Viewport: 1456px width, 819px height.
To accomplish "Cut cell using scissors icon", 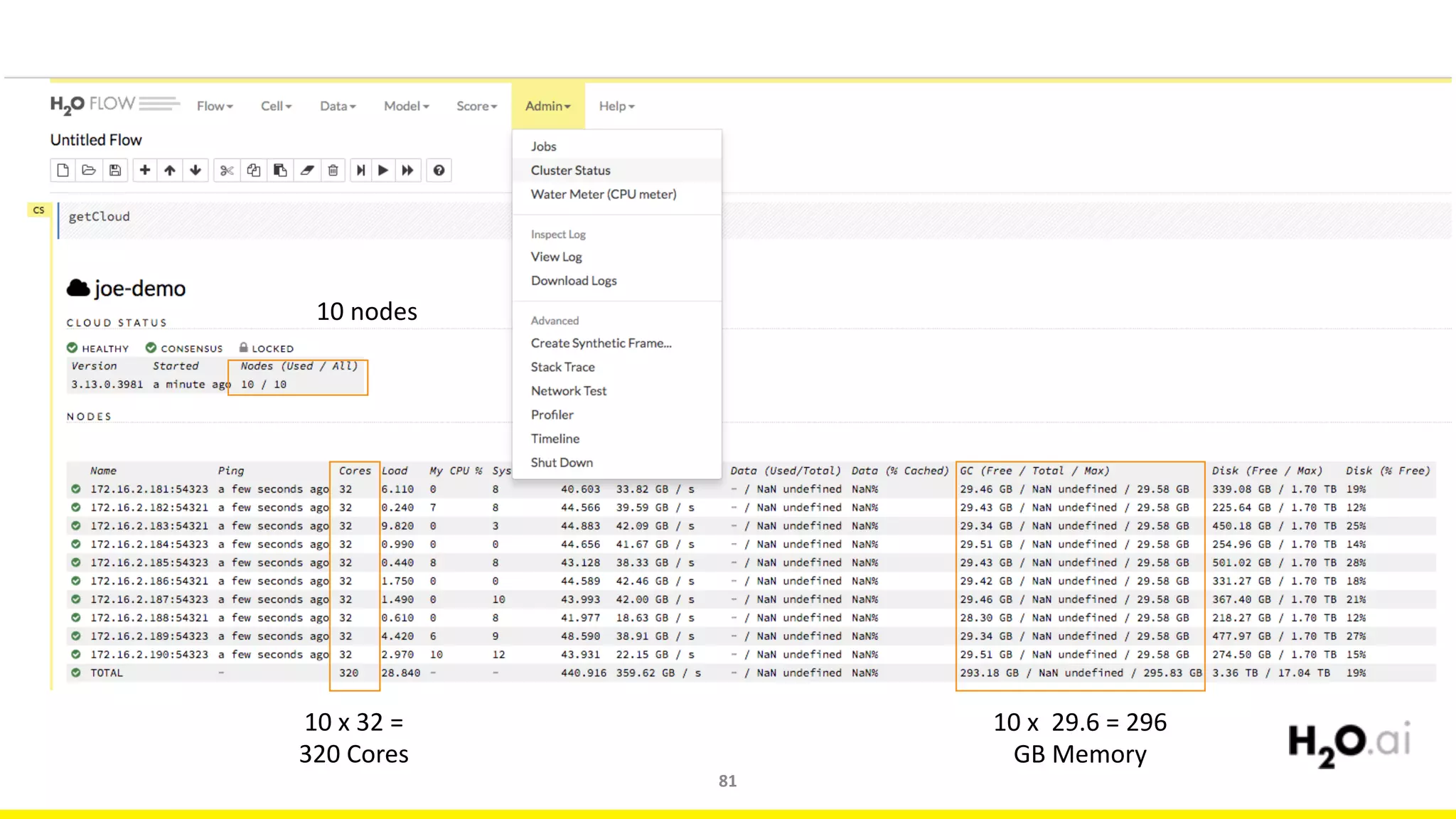I will (227, 170).
